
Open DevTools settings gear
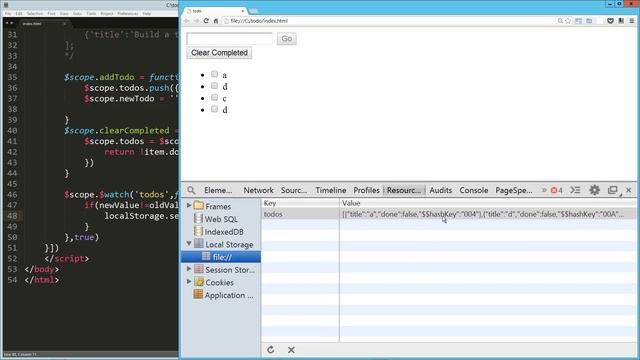click(x=594, y=190)
